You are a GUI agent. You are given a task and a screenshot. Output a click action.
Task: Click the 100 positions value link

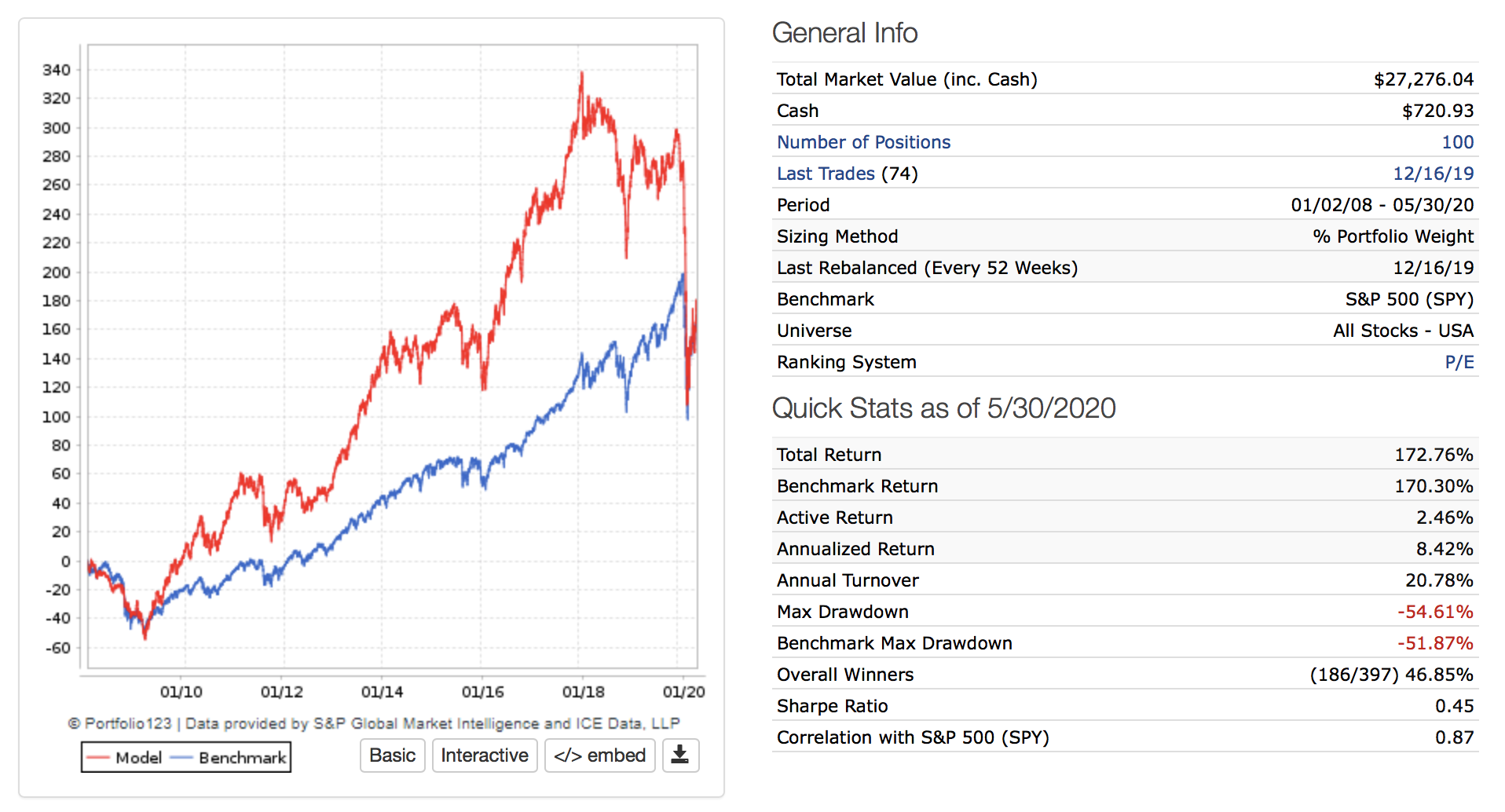[x=1457, y=142]
